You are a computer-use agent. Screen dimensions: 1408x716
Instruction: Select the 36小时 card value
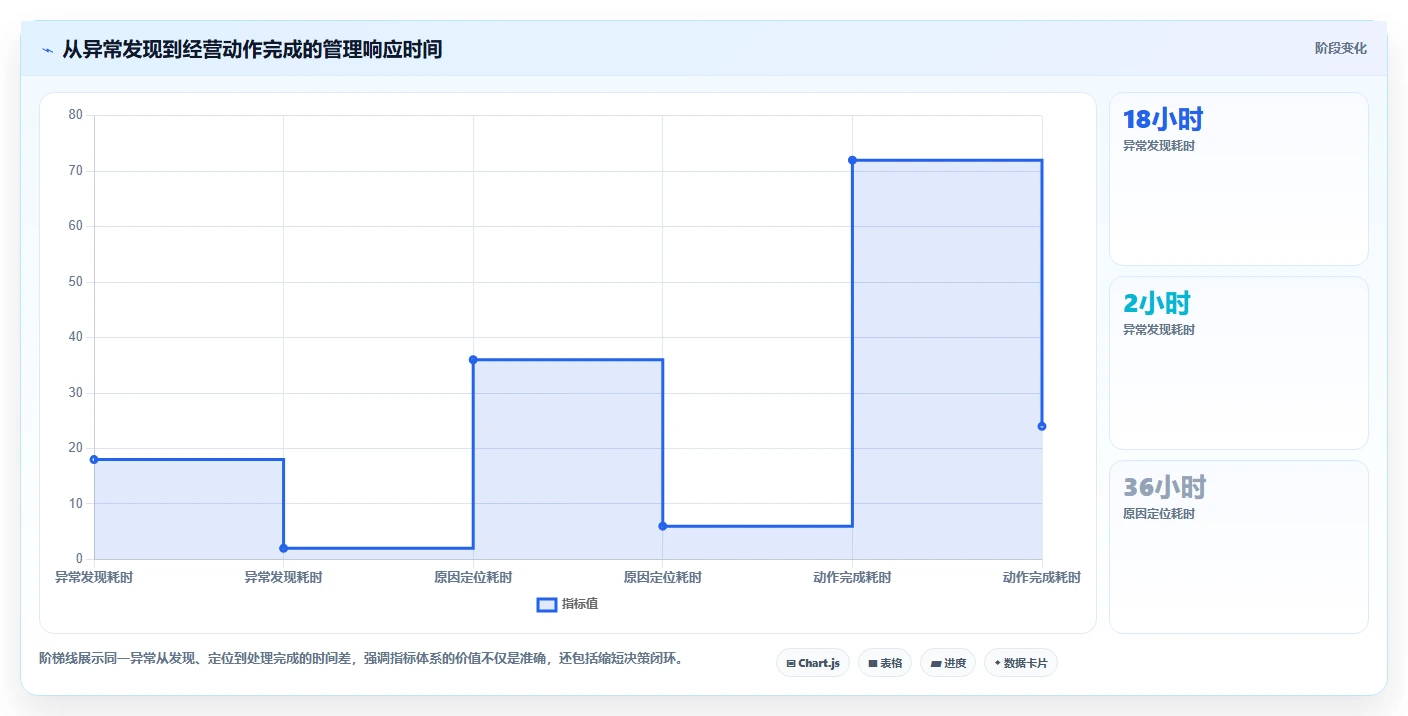pyautogui.click(x=1164, y=488)
